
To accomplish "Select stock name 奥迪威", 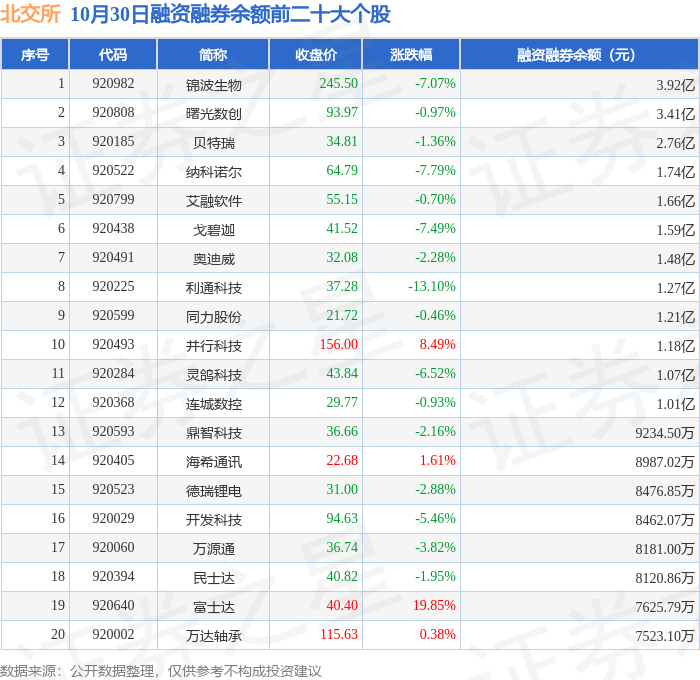I will click(213, 259).
